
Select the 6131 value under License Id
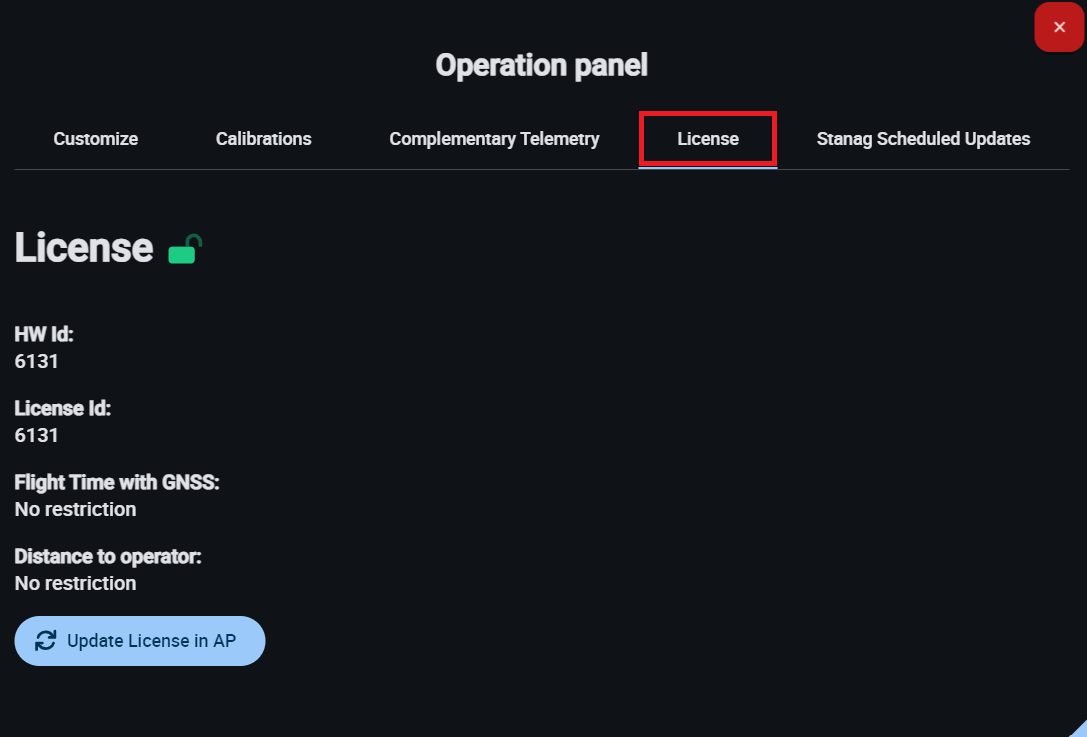tap(37, 435)
